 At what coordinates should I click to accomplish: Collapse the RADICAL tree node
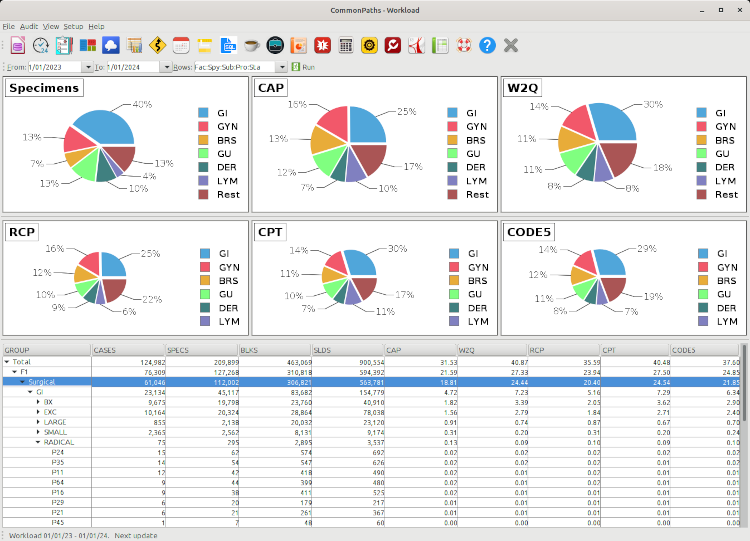38,442
